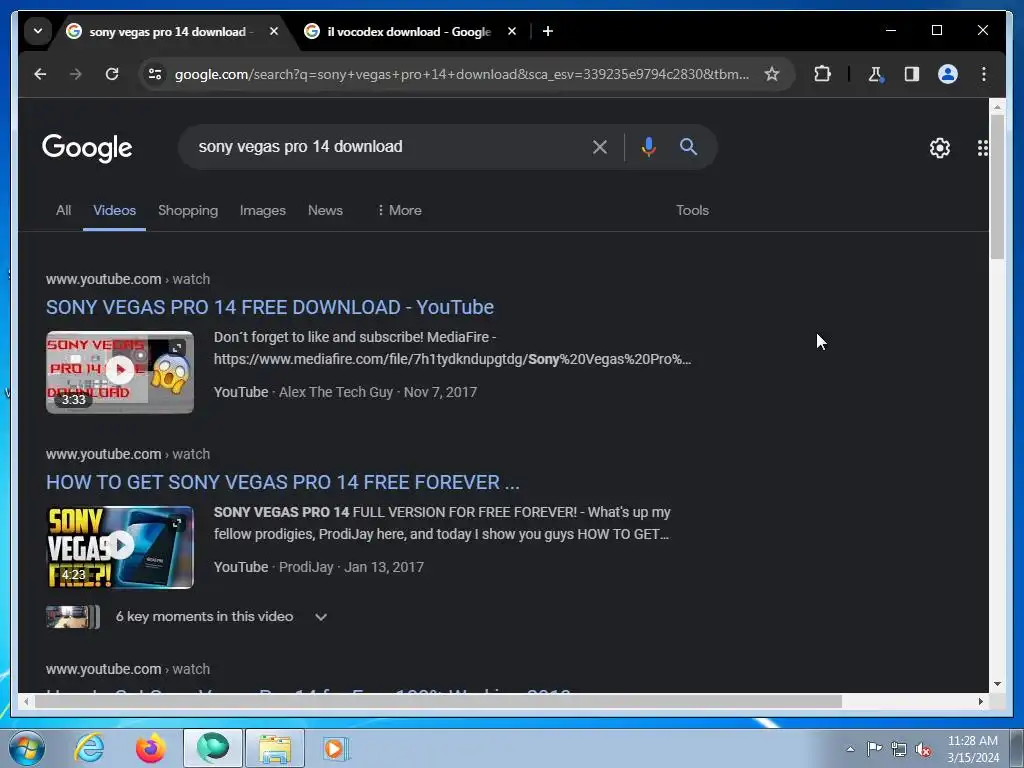
Task: Submit search with magnifier icon
Action: [688, 147]
